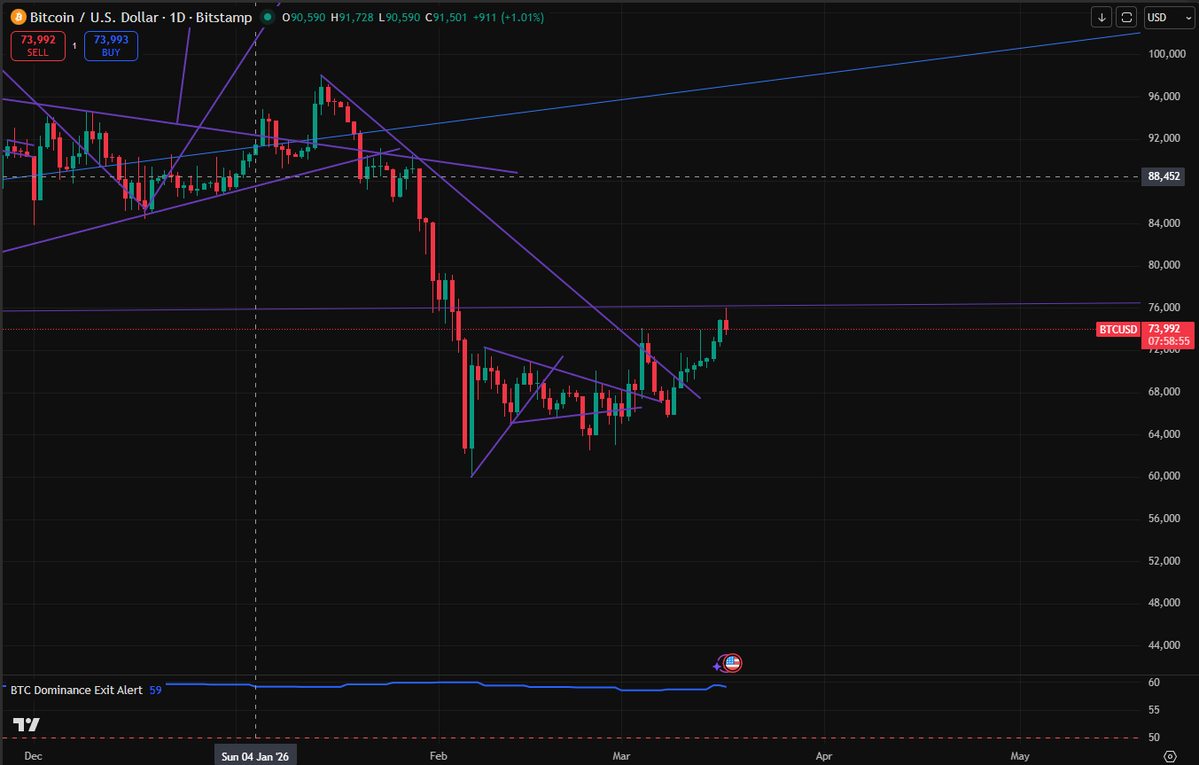Click the 100,000 price scale label
Screen dimensions: 1199x765
point(1167,54)
